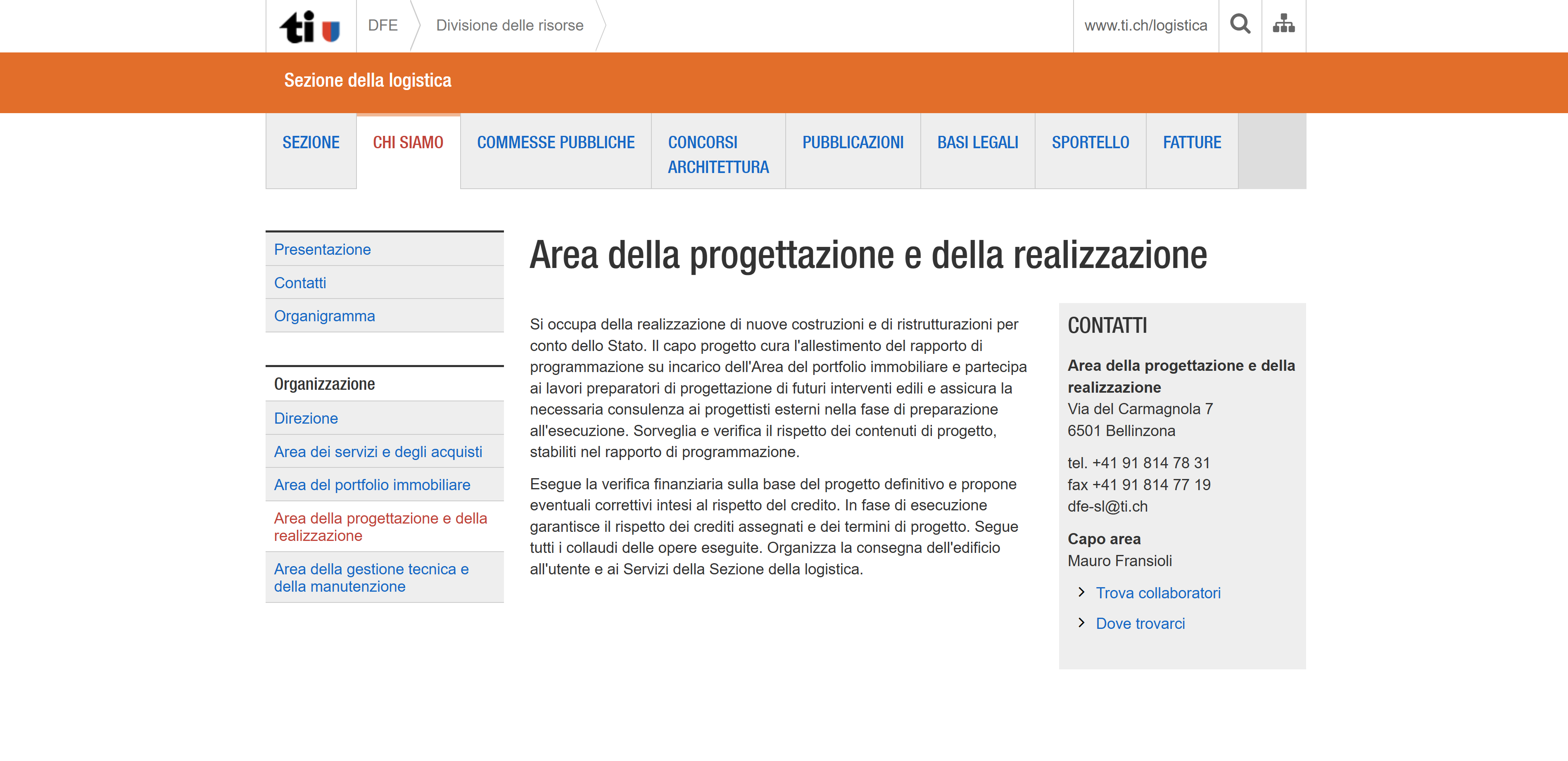This screenshot has height=761, width=1568.
Task: Open Presentazione in sidebar
Action: (x=322, y=249)
